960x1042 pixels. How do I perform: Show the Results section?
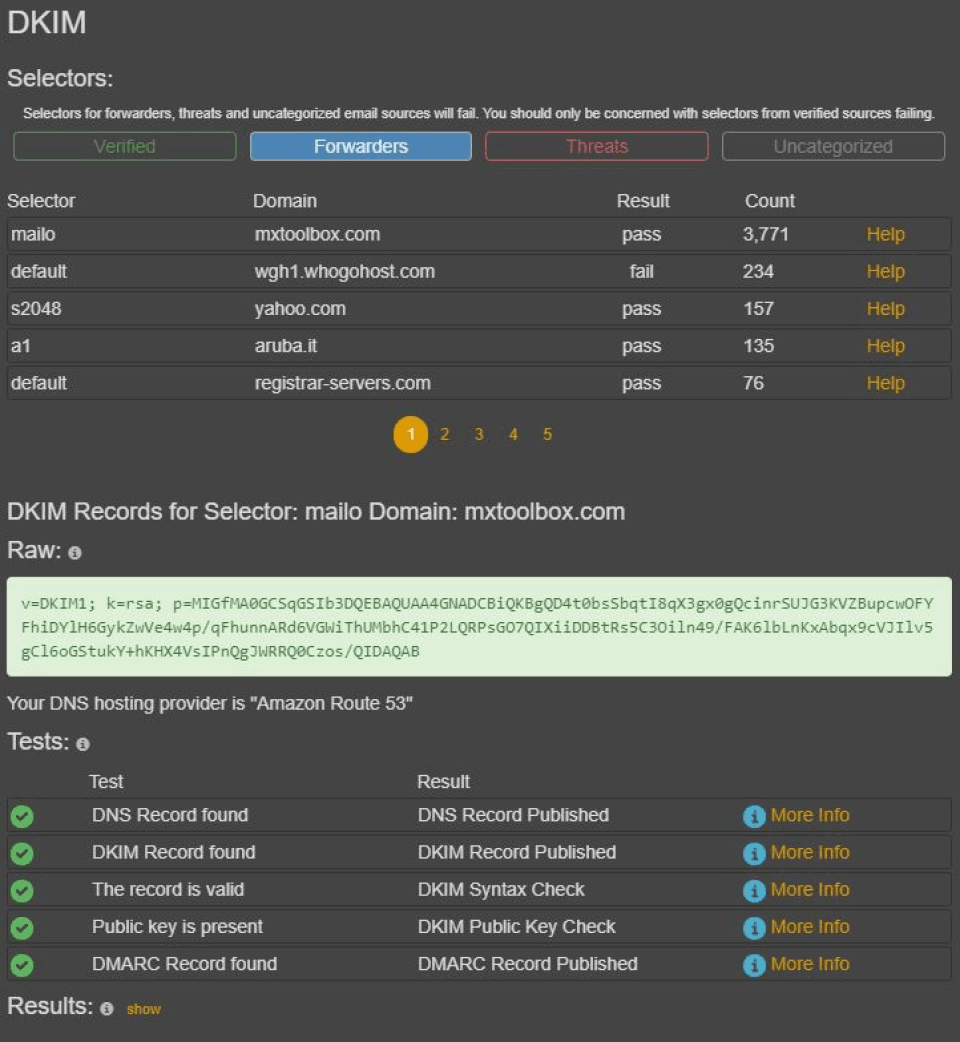pos(143,1009)
